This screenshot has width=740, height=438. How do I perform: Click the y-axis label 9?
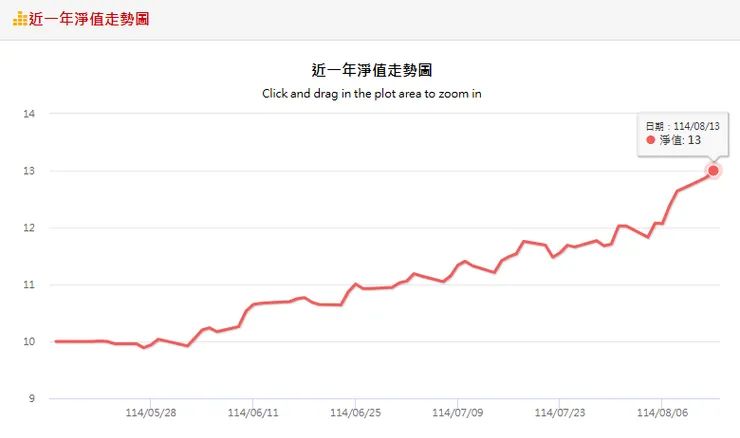coord(32,398)
